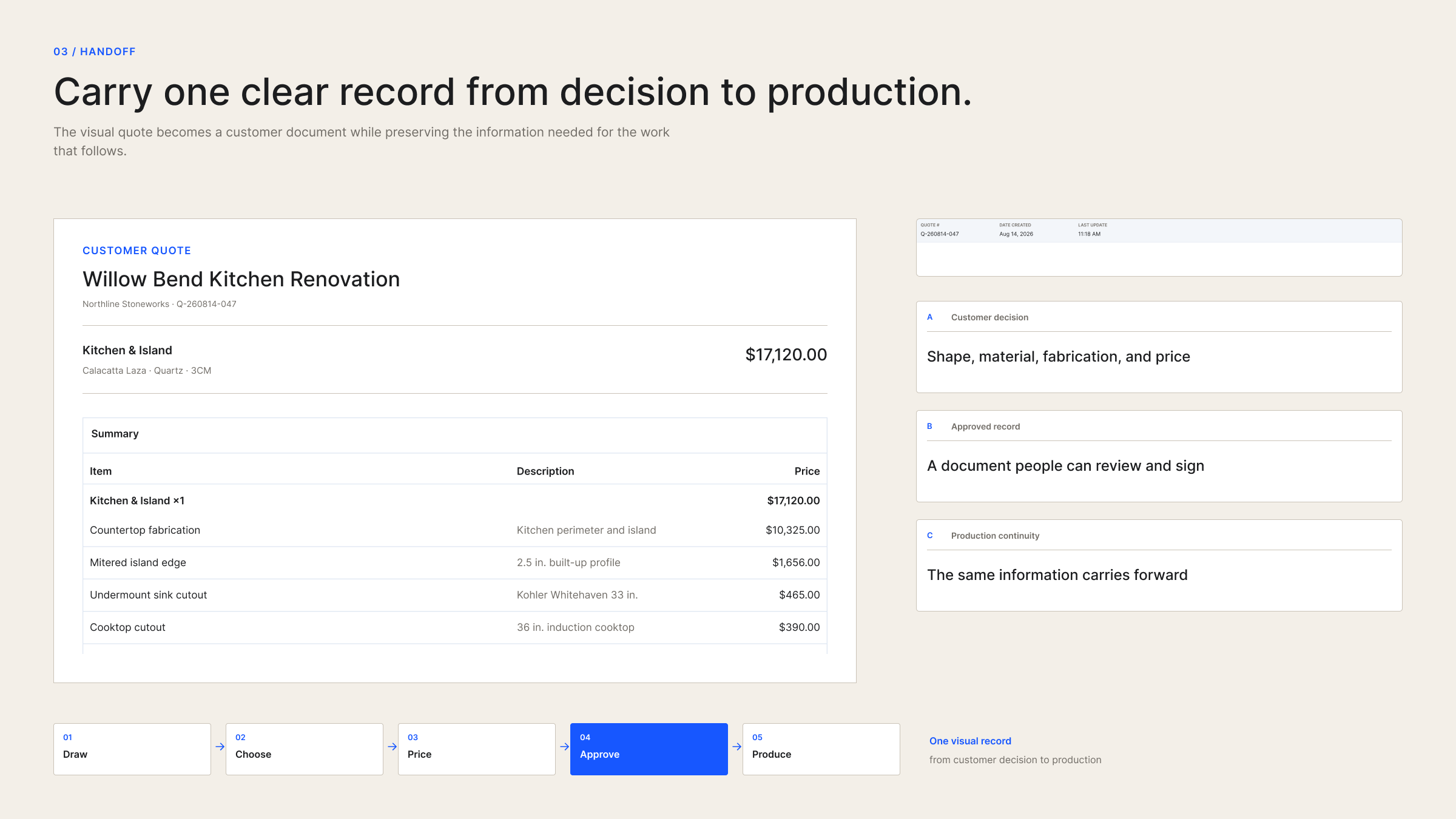Open the Production continuity card
Image resolution: width=1456 pixels, height=819 pixels.
click(1159, 565)
